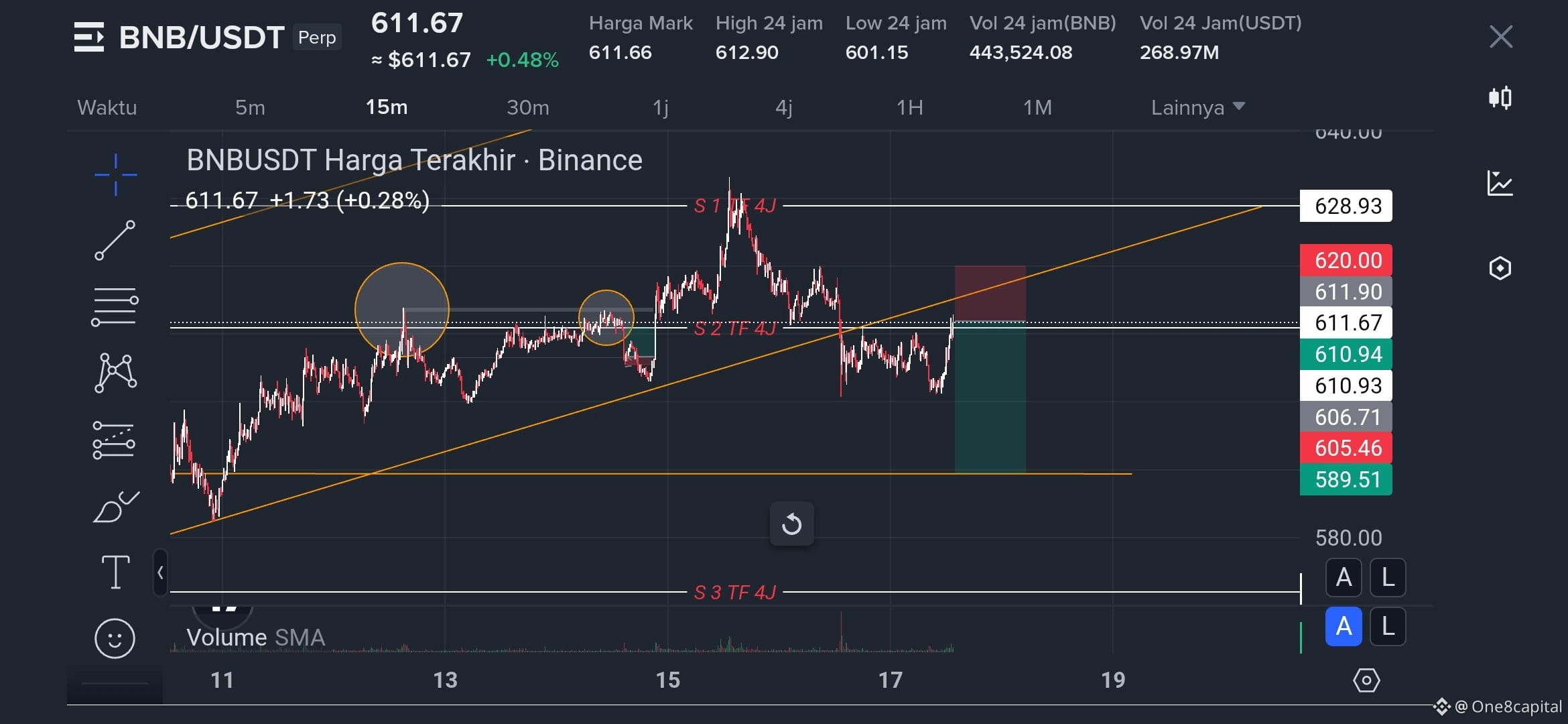Click the Perp contract badge
Image resolution: width=1568 pixels, height=724 pixels.
(x=317, y=38)
